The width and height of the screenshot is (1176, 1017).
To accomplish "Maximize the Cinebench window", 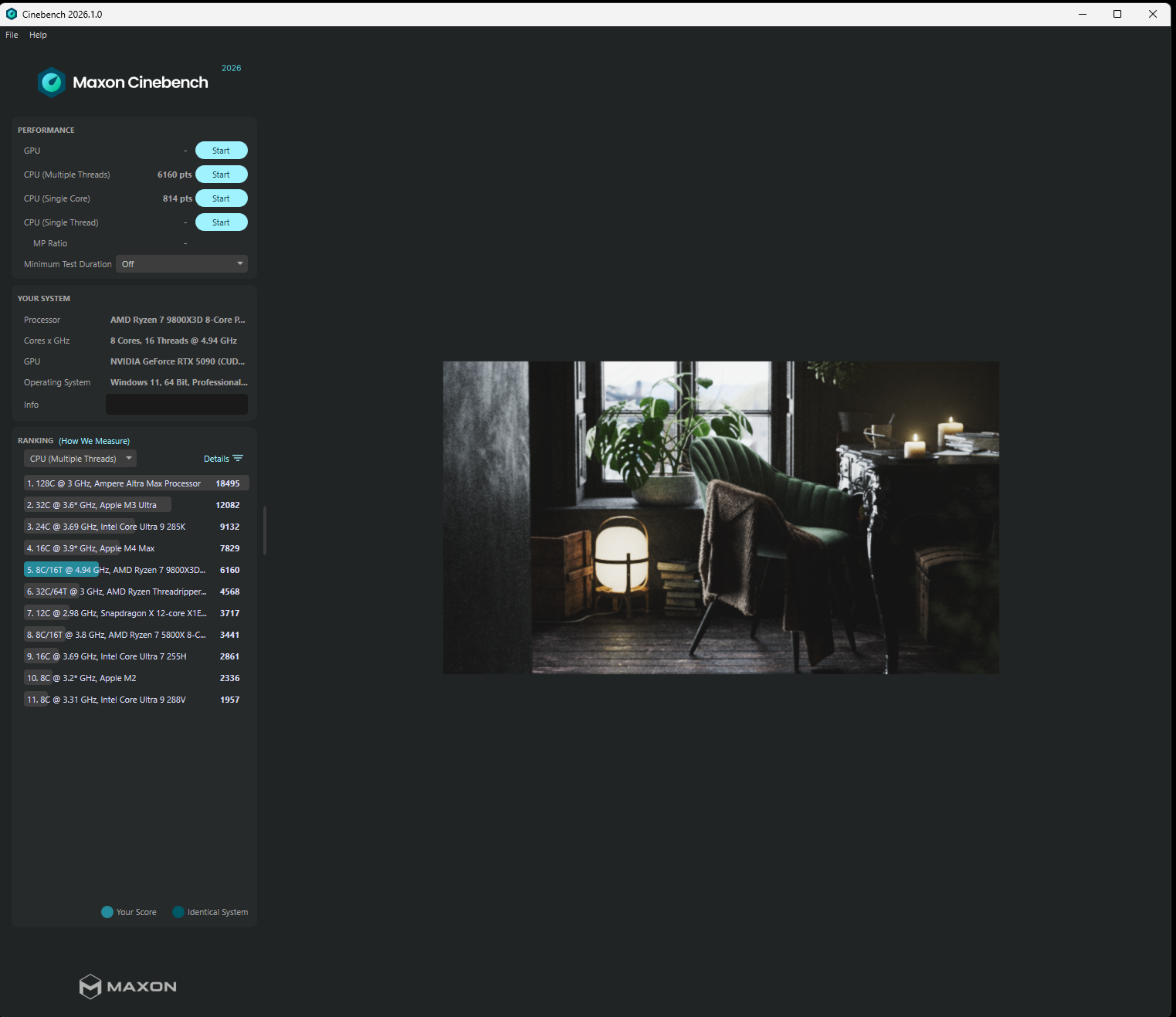I will tap(1117, 14).
